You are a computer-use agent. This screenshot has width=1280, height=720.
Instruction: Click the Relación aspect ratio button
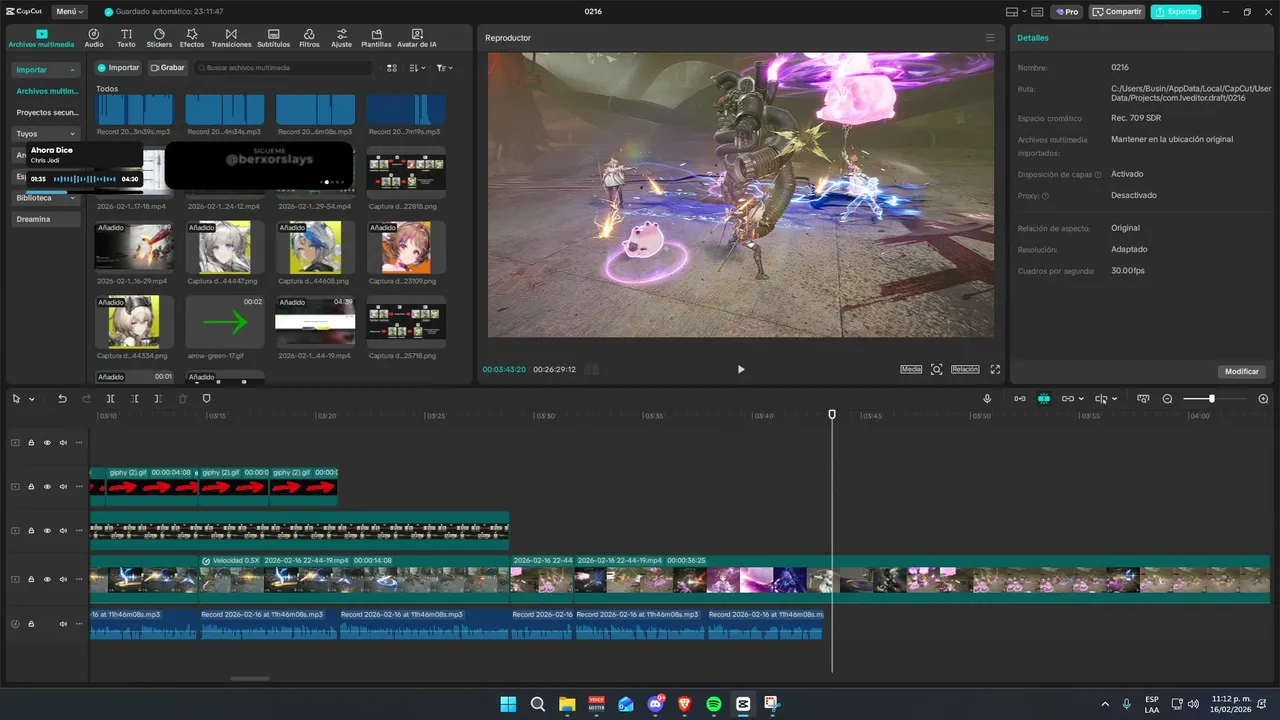pos(965,369)
